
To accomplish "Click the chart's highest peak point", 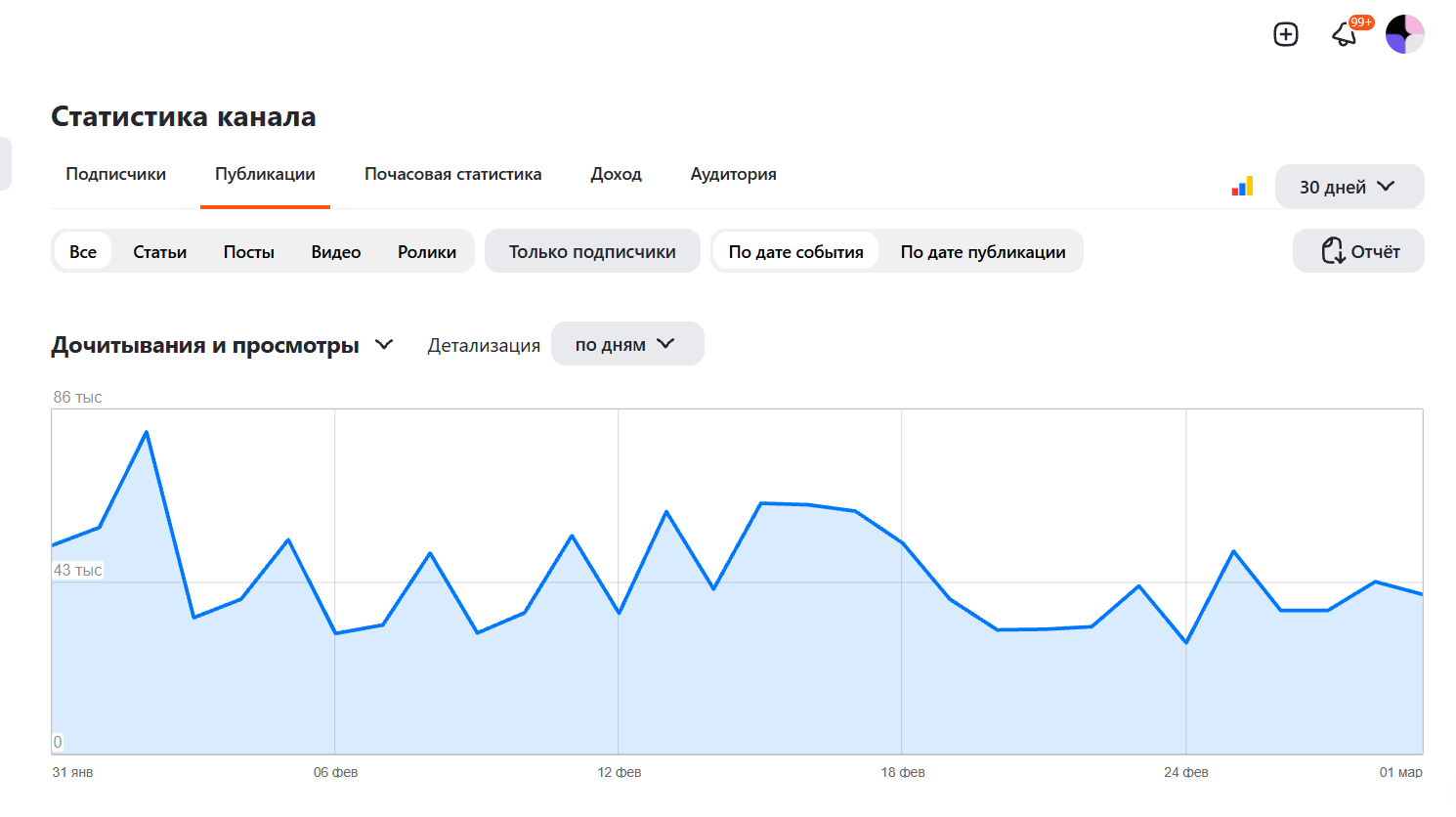I will point(147,431).
